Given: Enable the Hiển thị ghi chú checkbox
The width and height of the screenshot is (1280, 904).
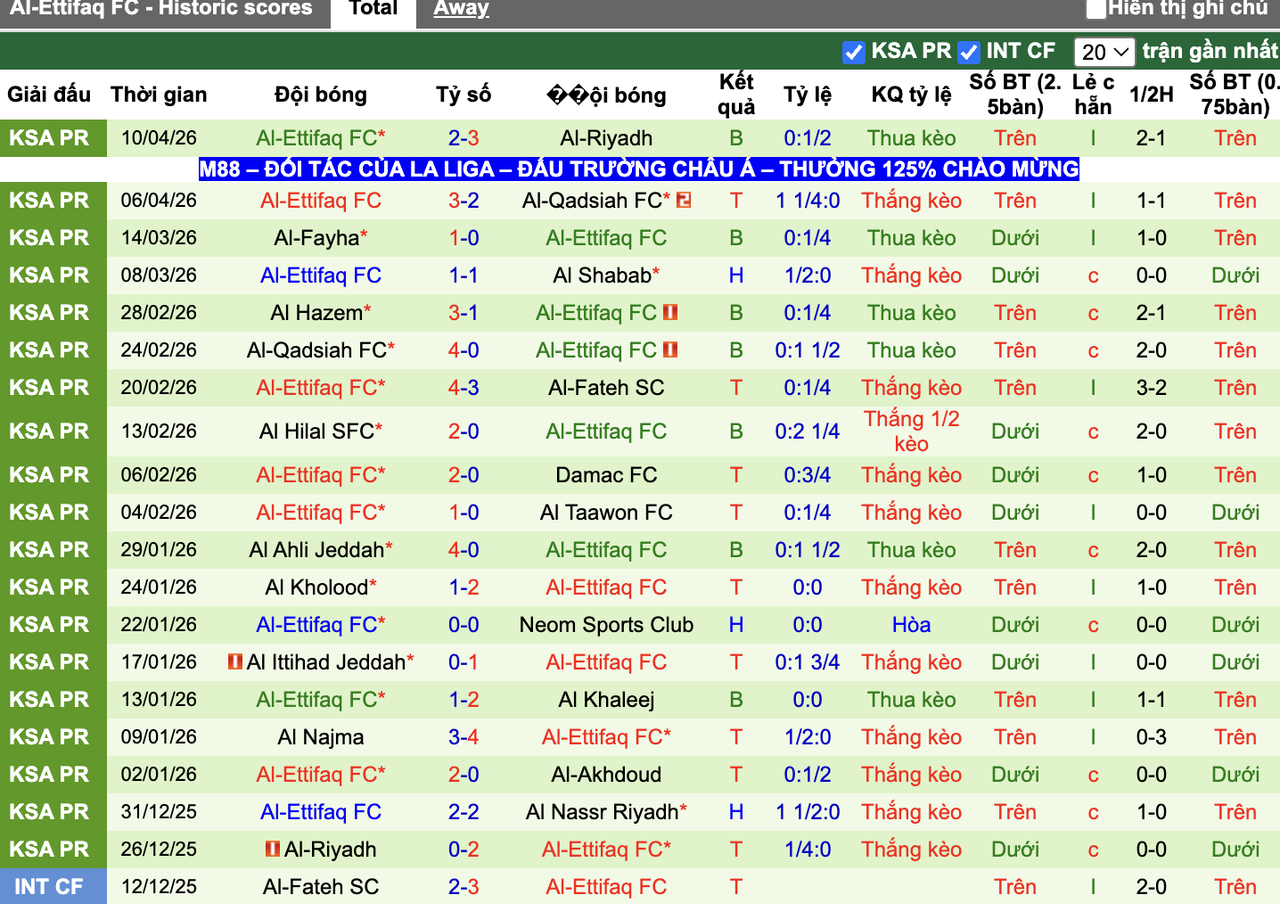Looking at the screenshot, I should click(x=1096, y=8).
